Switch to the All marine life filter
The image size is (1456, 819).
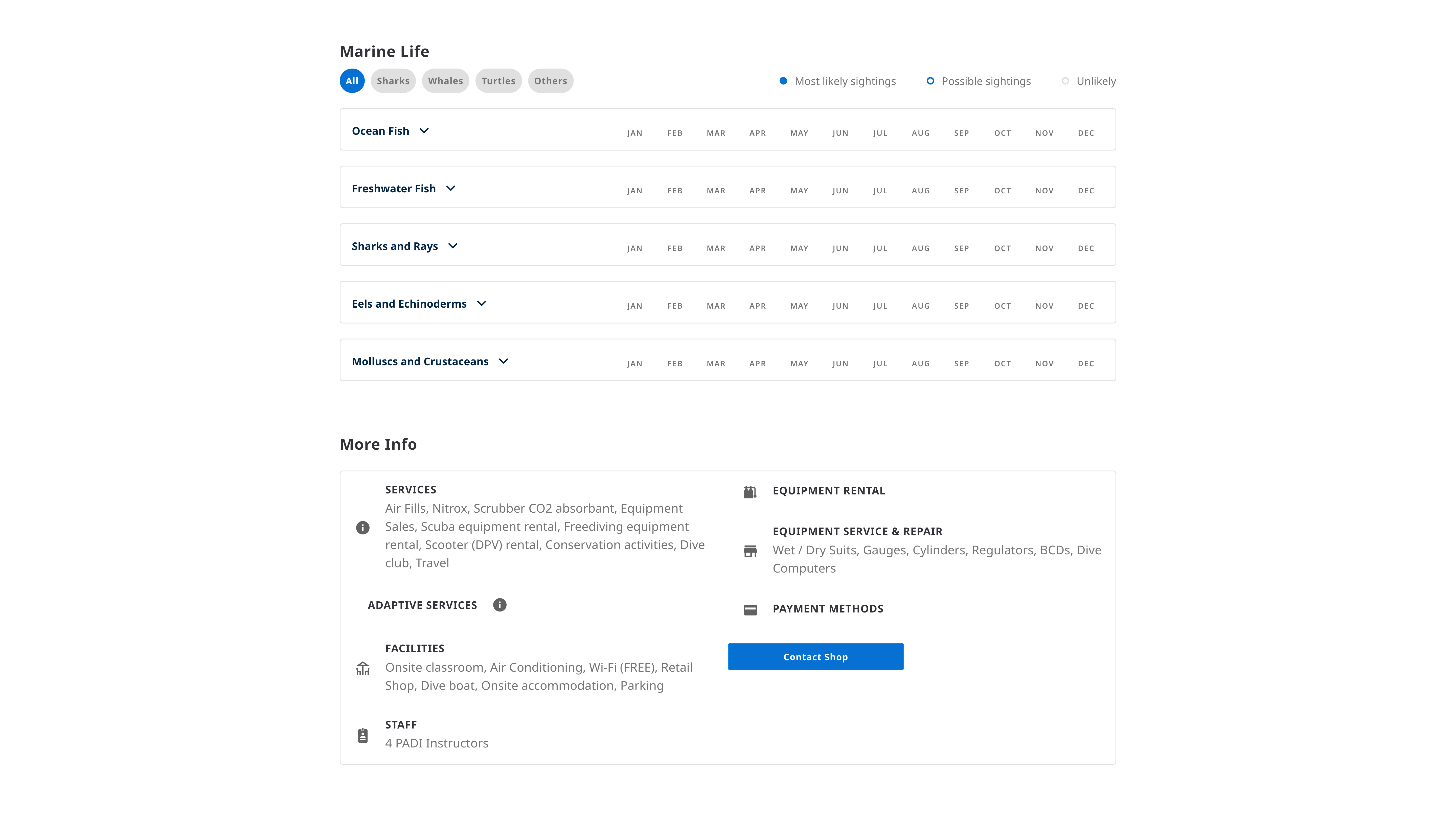pyautogui.click(x=352, y=81)
